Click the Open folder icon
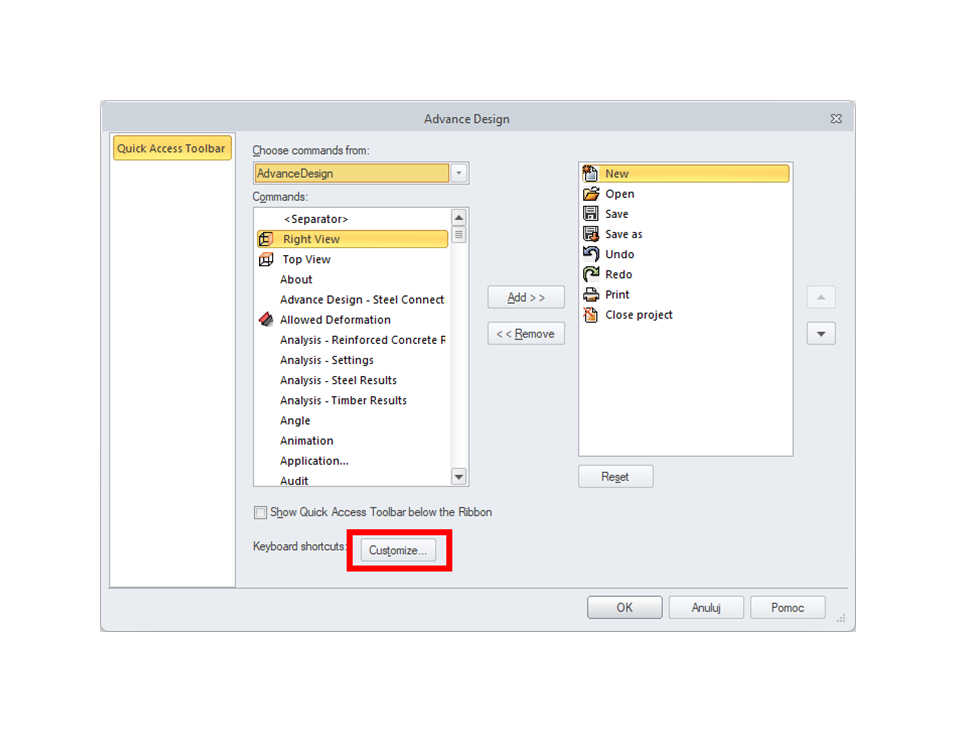 pyautogui.click(x=591, y=194)
